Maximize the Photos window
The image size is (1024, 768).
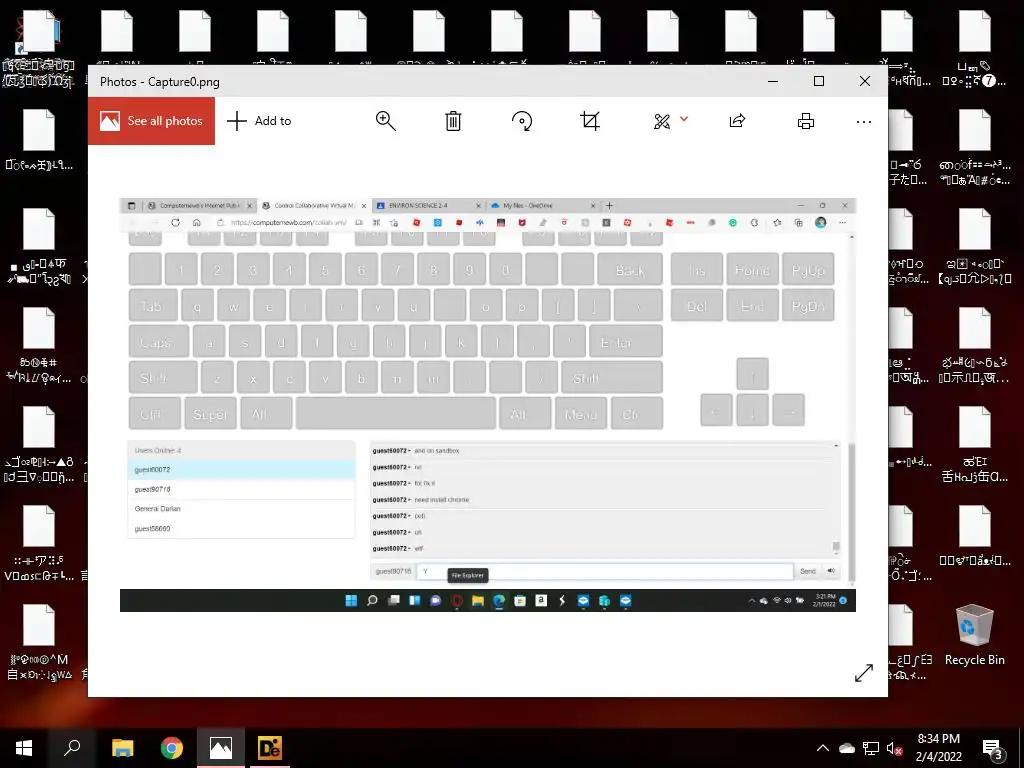tap(819, 81)
